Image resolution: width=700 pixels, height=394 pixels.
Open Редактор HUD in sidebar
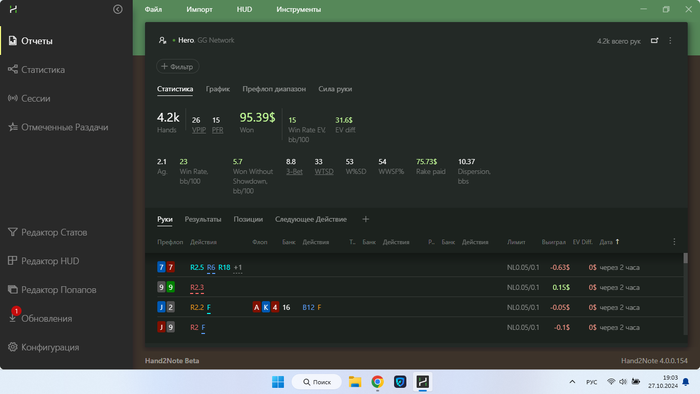click(x=66, y=261)
